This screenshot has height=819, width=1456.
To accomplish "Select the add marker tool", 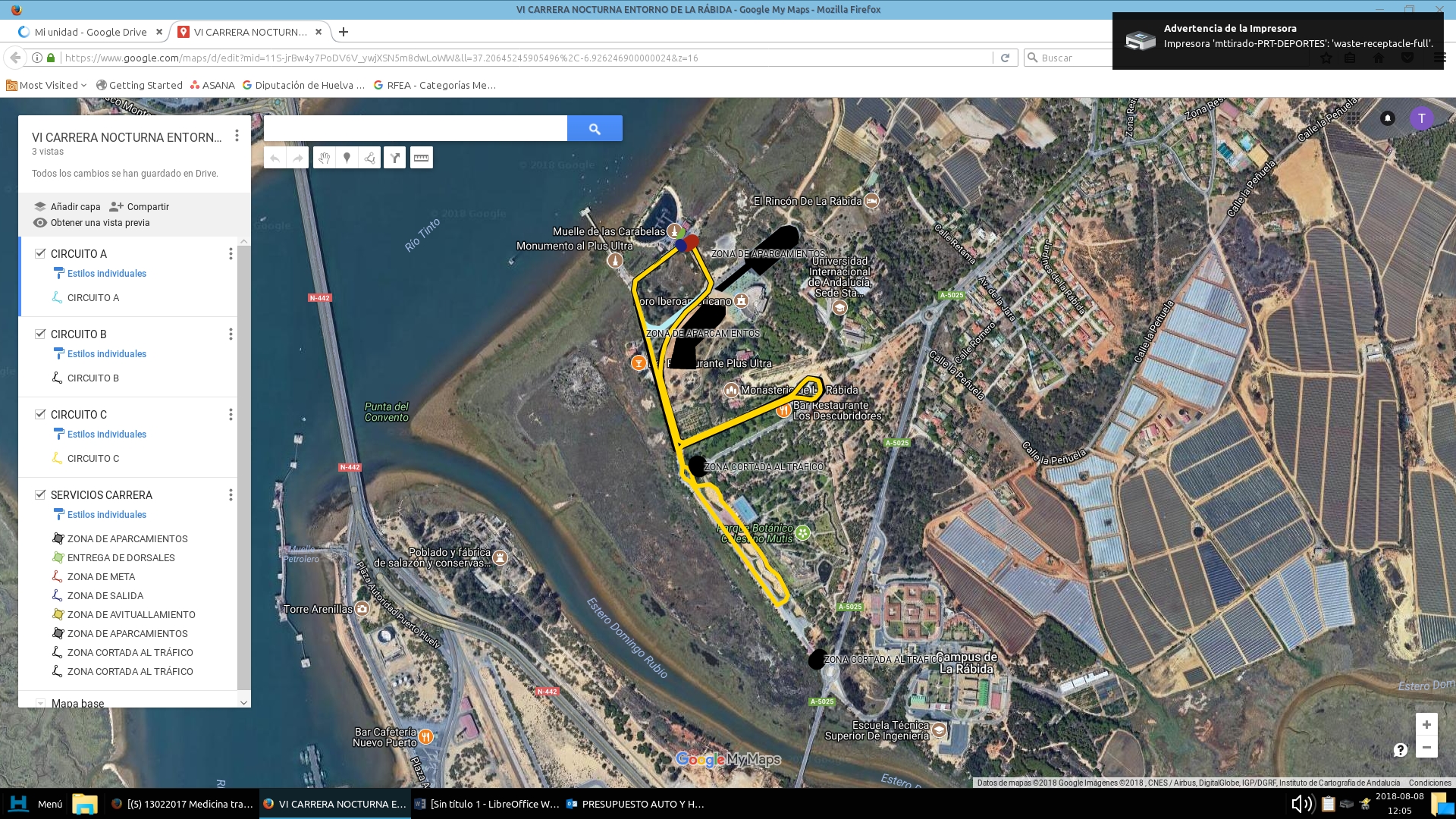I will [347, 158].
